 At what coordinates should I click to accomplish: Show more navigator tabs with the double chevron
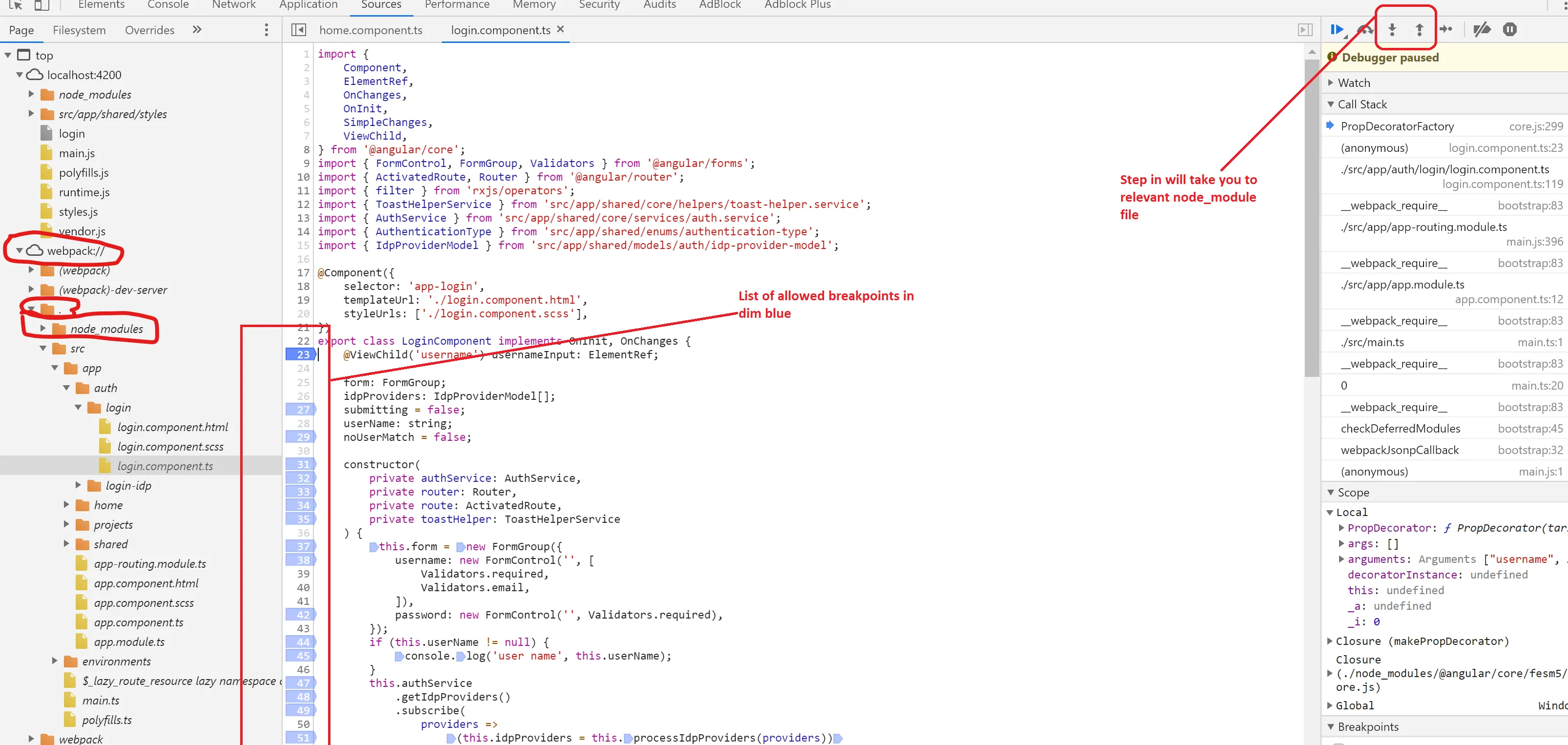pos(197,30)
